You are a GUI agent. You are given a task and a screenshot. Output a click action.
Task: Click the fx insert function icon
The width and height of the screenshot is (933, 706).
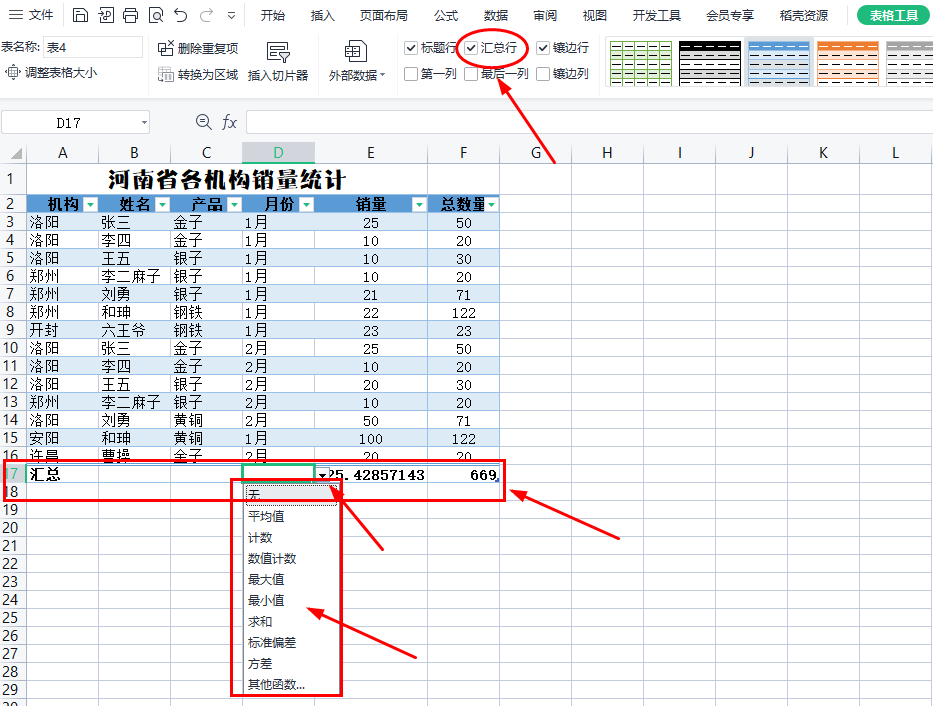(229, 123)
